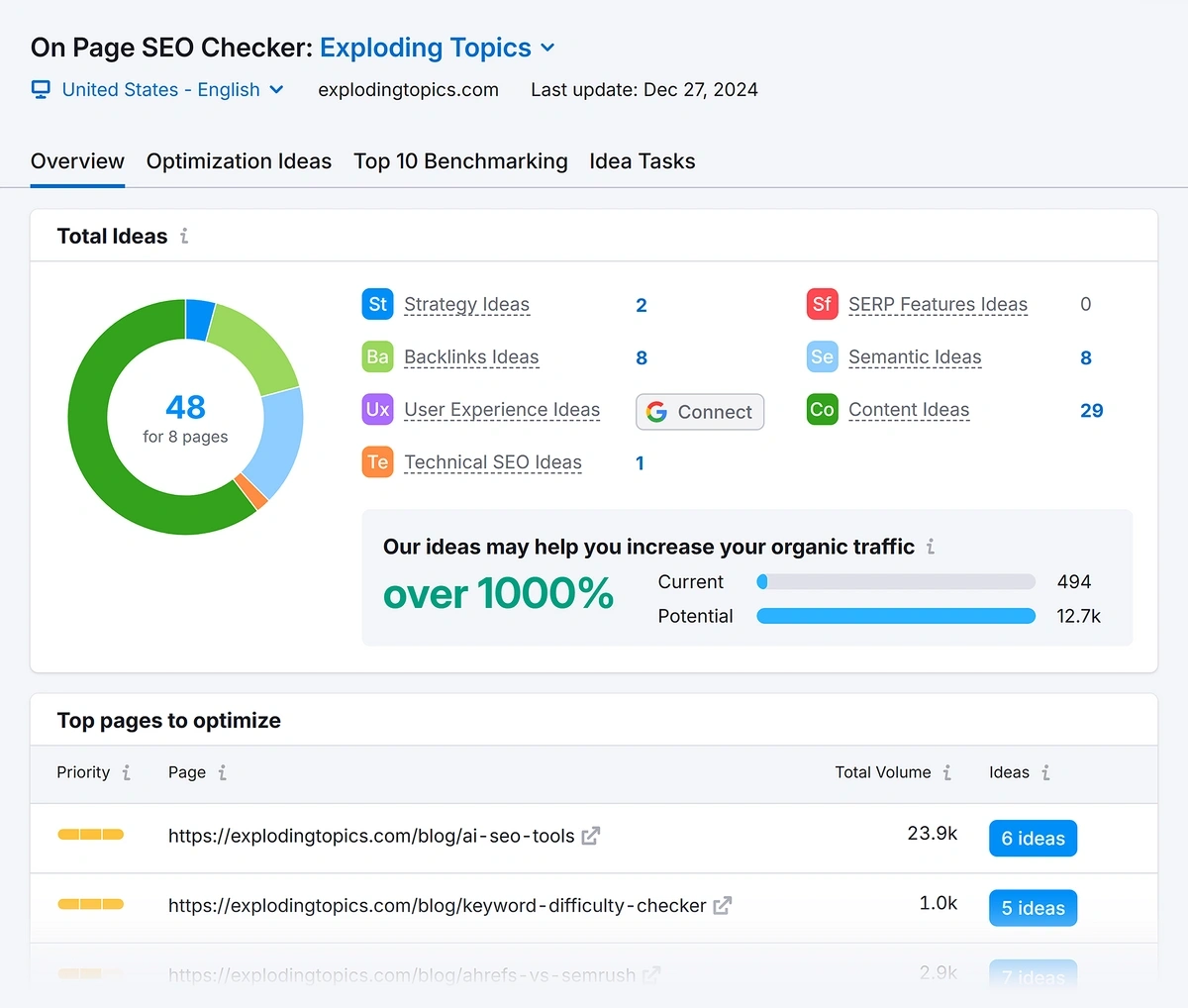Open the Semantic Ideas link
The width and height of the screenshot is (1188, 1008).
(x=915, y=357)
